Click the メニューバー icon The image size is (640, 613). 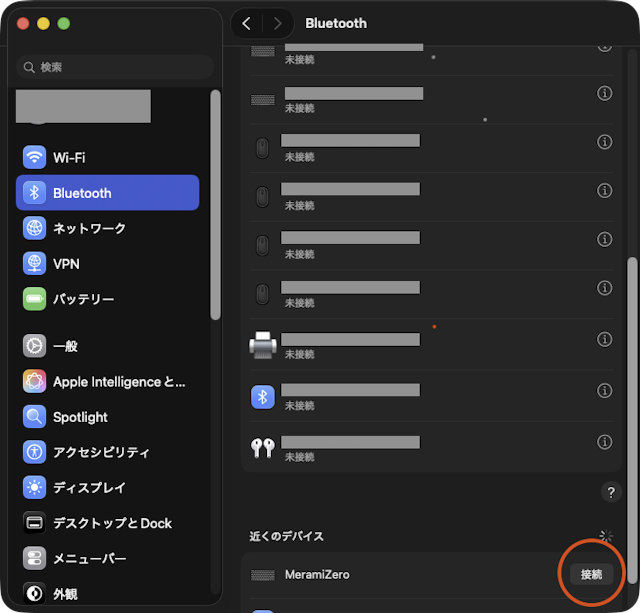coord(34,558)
